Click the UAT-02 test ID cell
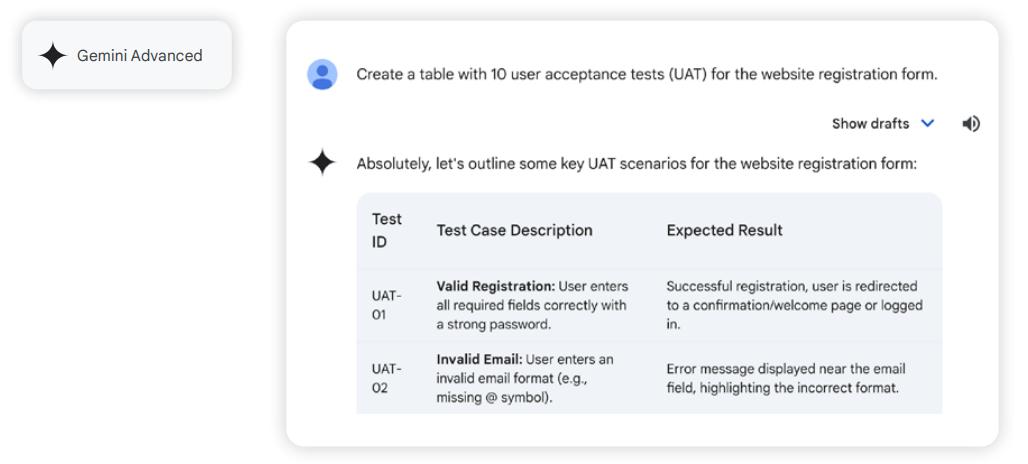The height and width of the screenshot is (464, 1028). [386, 378]
